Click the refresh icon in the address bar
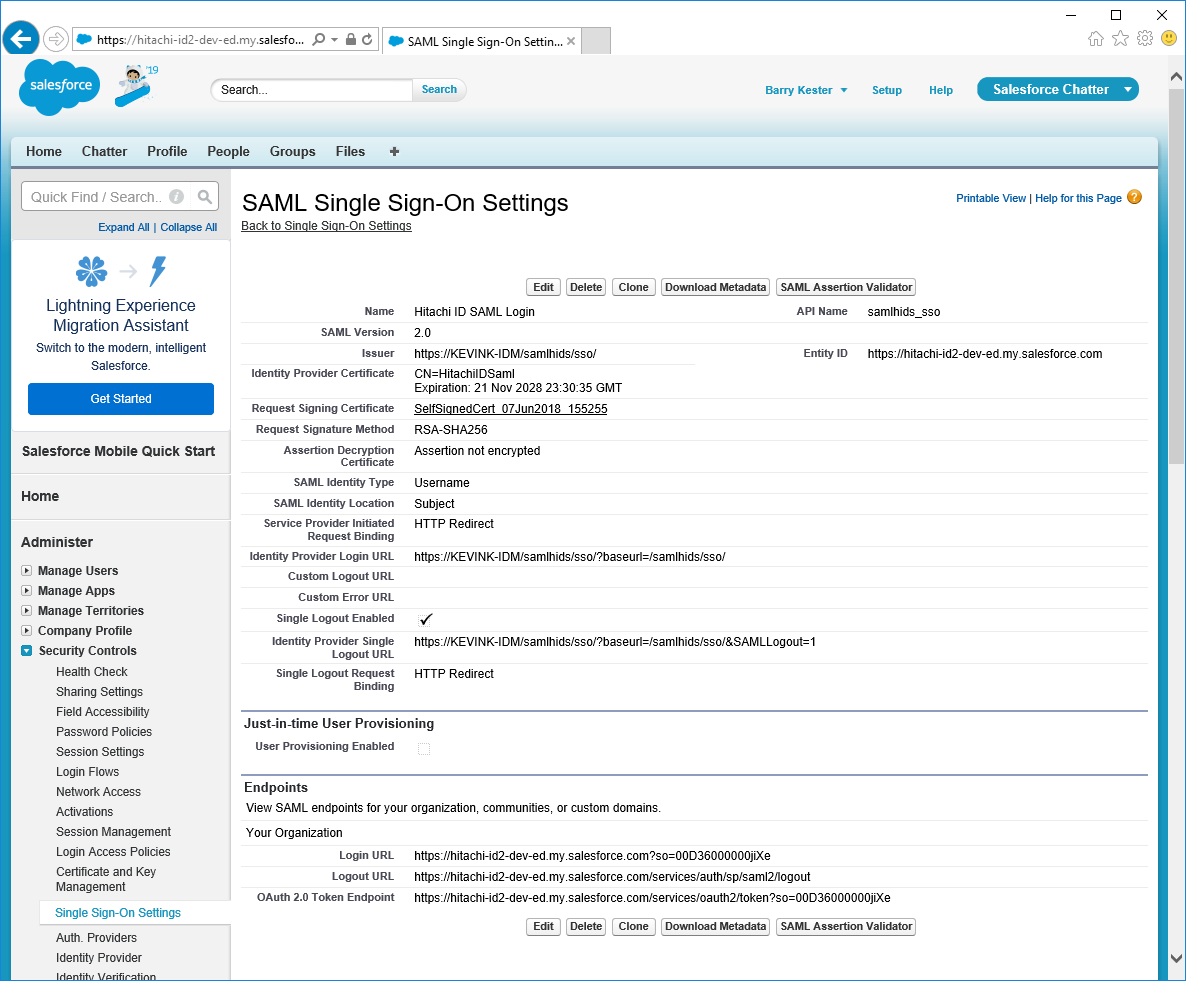Screen dimensions: 1186x981 click(x=367, y=40)
